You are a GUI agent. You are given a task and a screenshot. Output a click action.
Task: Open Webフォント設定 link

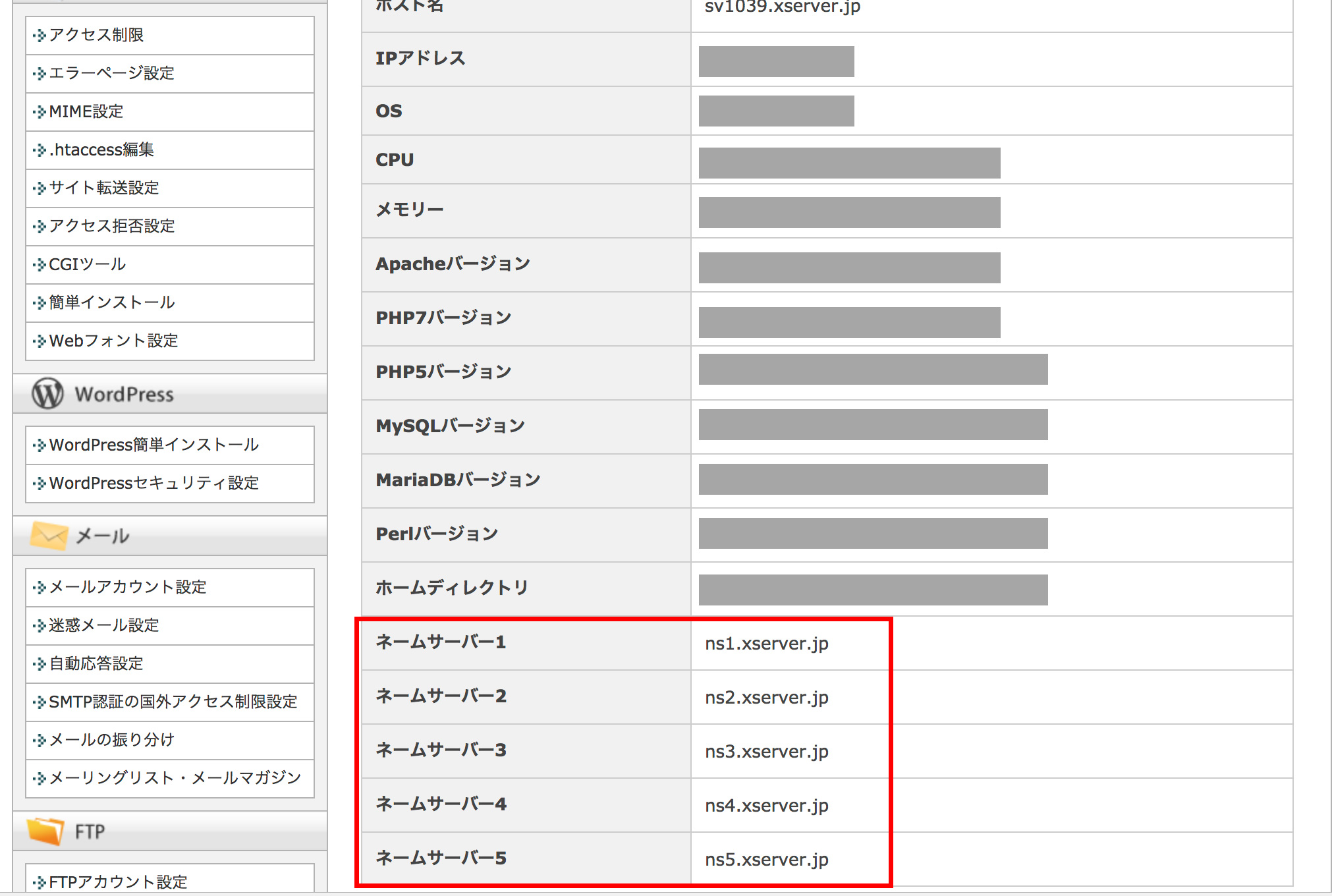(114, 341)
